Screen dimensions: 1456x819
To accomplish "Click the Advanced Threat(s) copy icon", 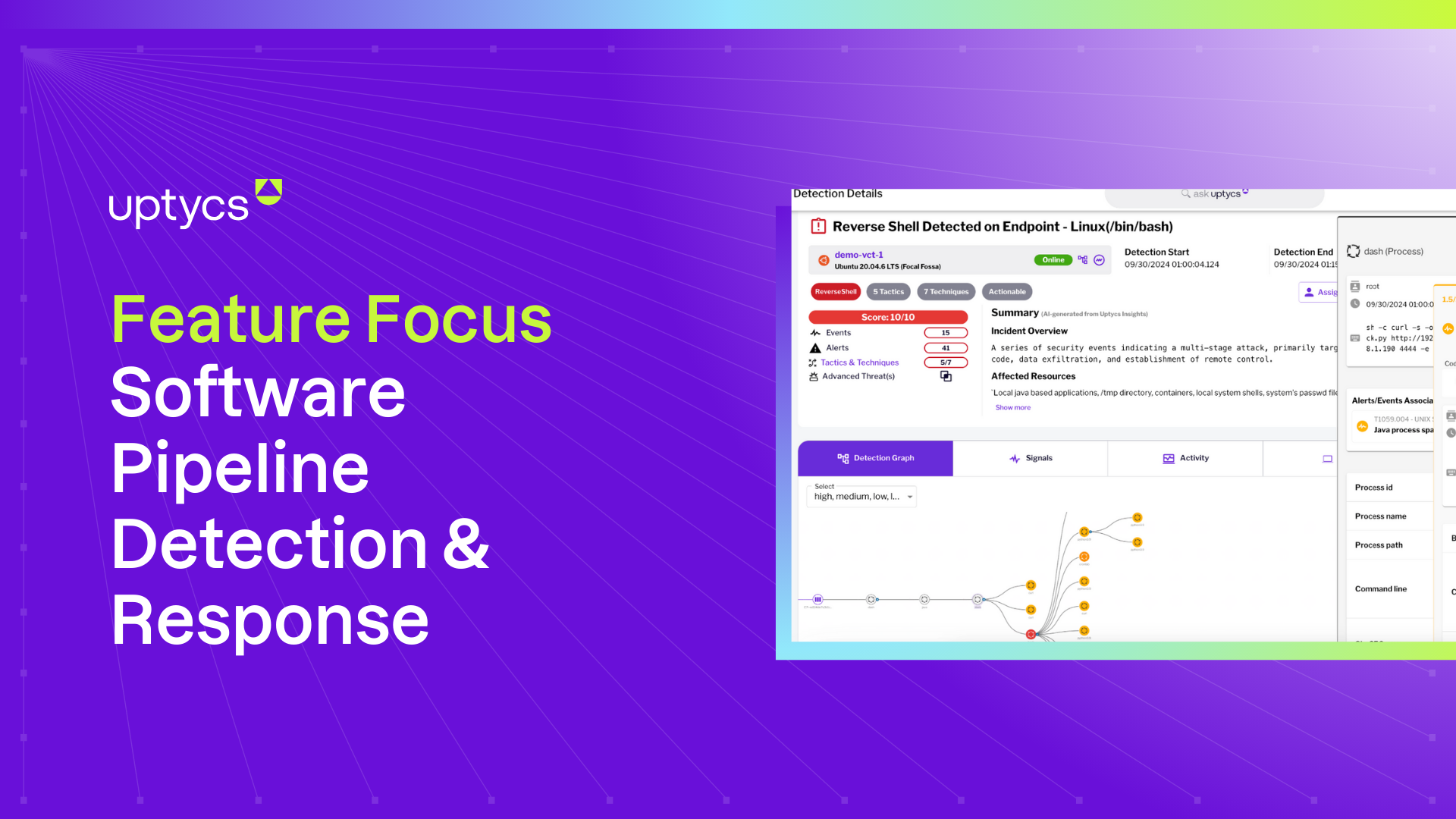I will click(x=944, y=376).
